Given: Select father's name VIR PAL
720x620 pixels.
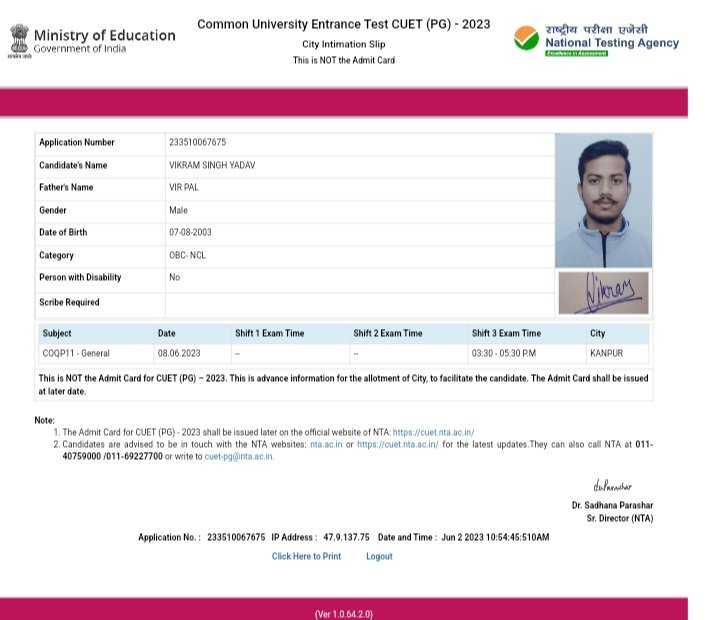Looking at the screenshot, I should pos(184,187).
